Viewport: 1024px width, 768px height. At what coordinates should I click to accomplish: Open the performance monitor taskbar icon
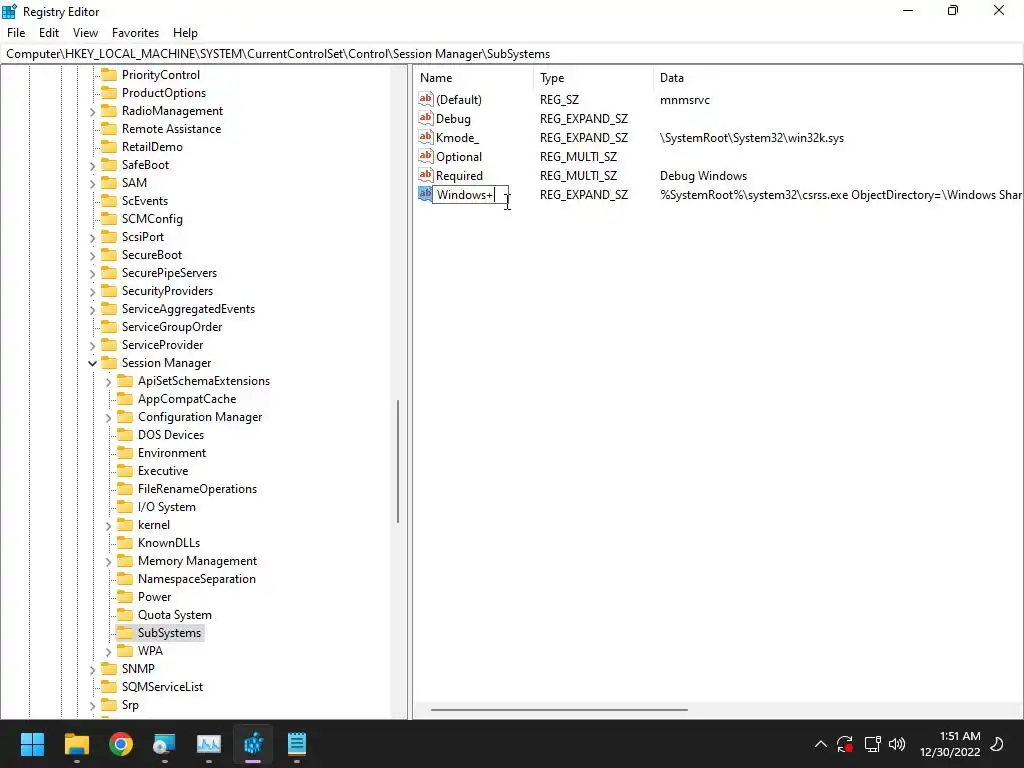[209, 743]
